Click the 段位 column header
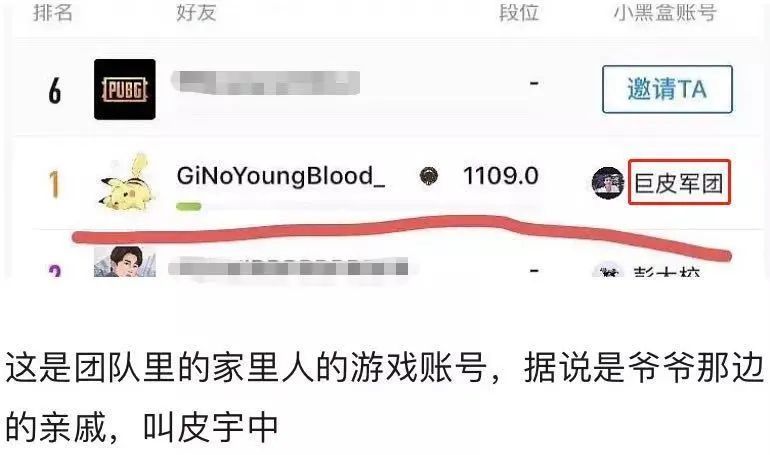This screenshot has width=770, height=455. (x=519, y=12)
